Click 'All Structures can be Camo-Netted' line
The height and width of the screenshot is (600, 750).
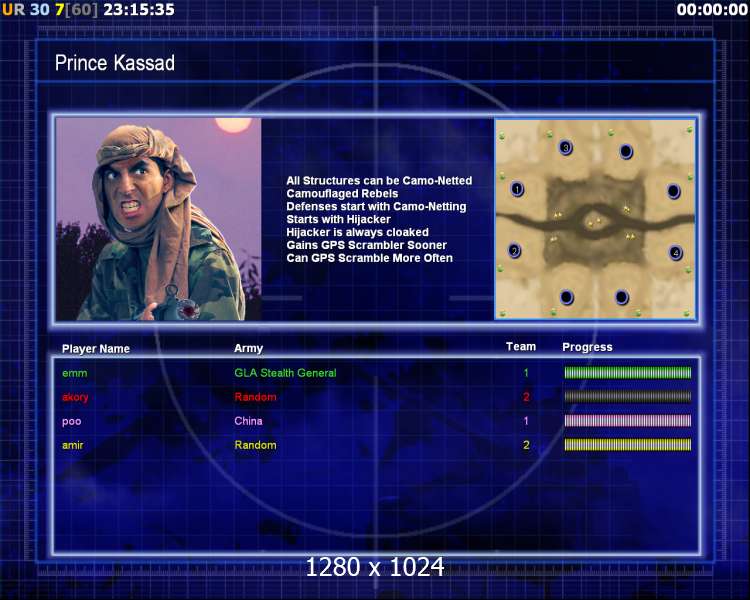coord(379,181)
